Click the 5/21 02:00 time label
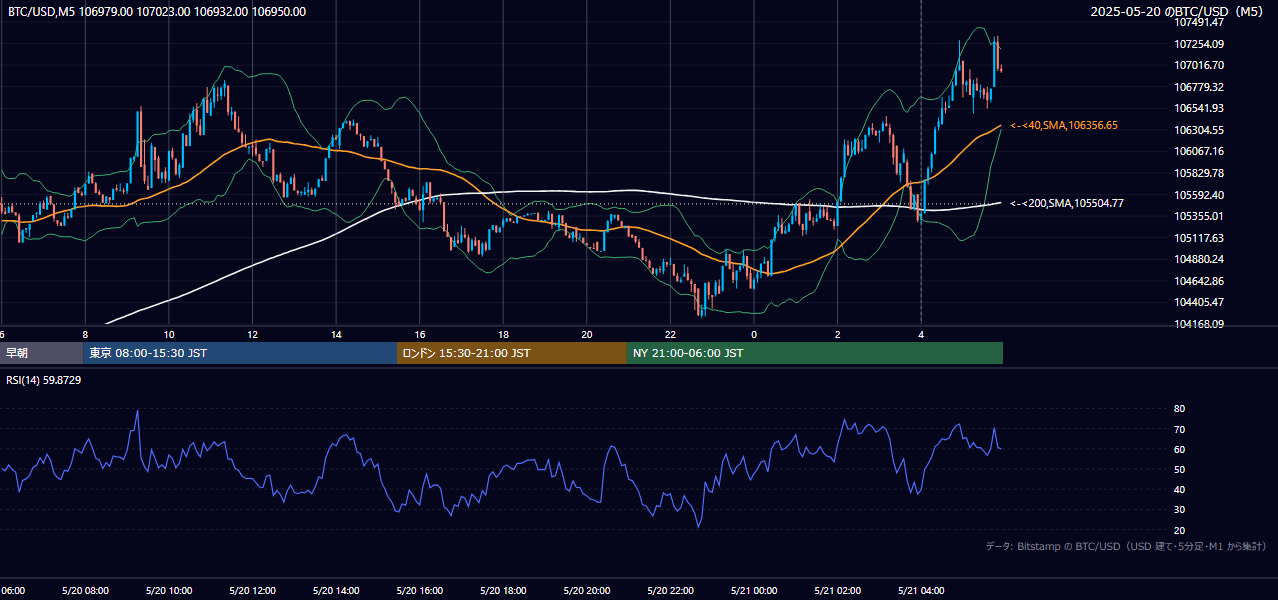 (x=837, y=591)
